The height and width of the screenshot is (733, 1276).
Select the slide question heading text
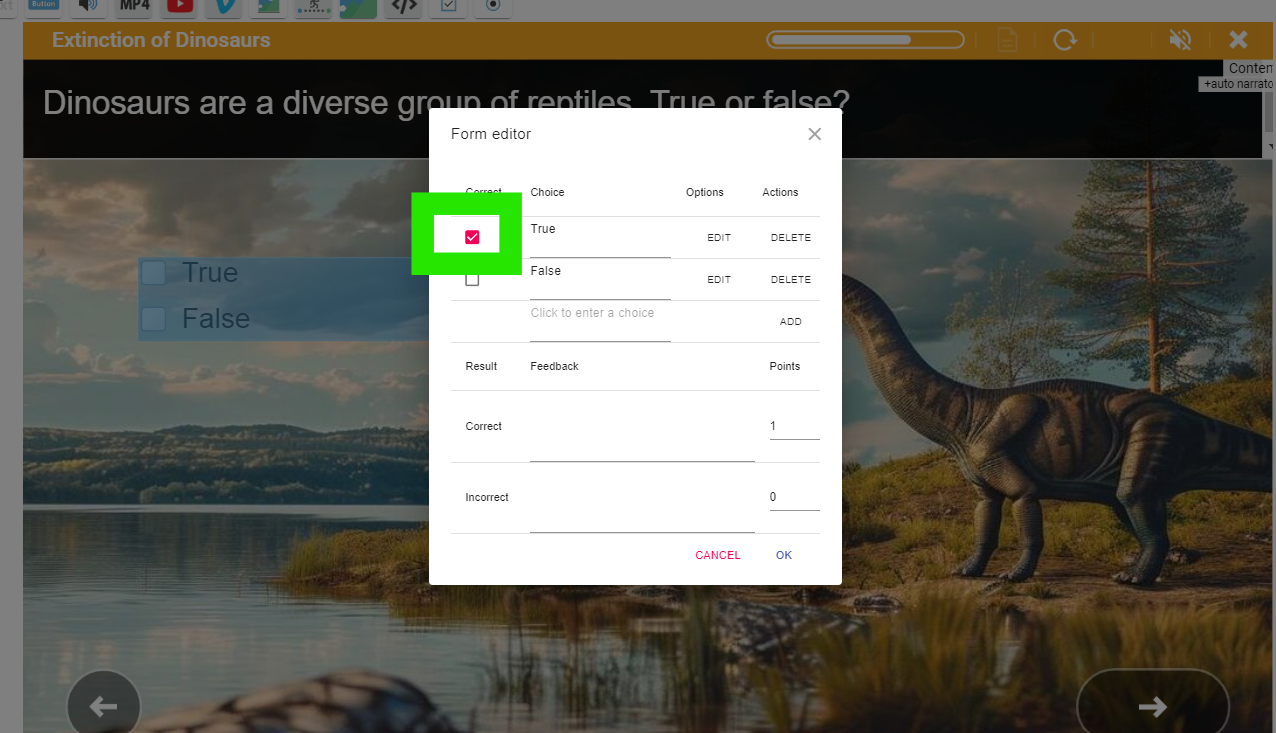[x=446, y=102]
